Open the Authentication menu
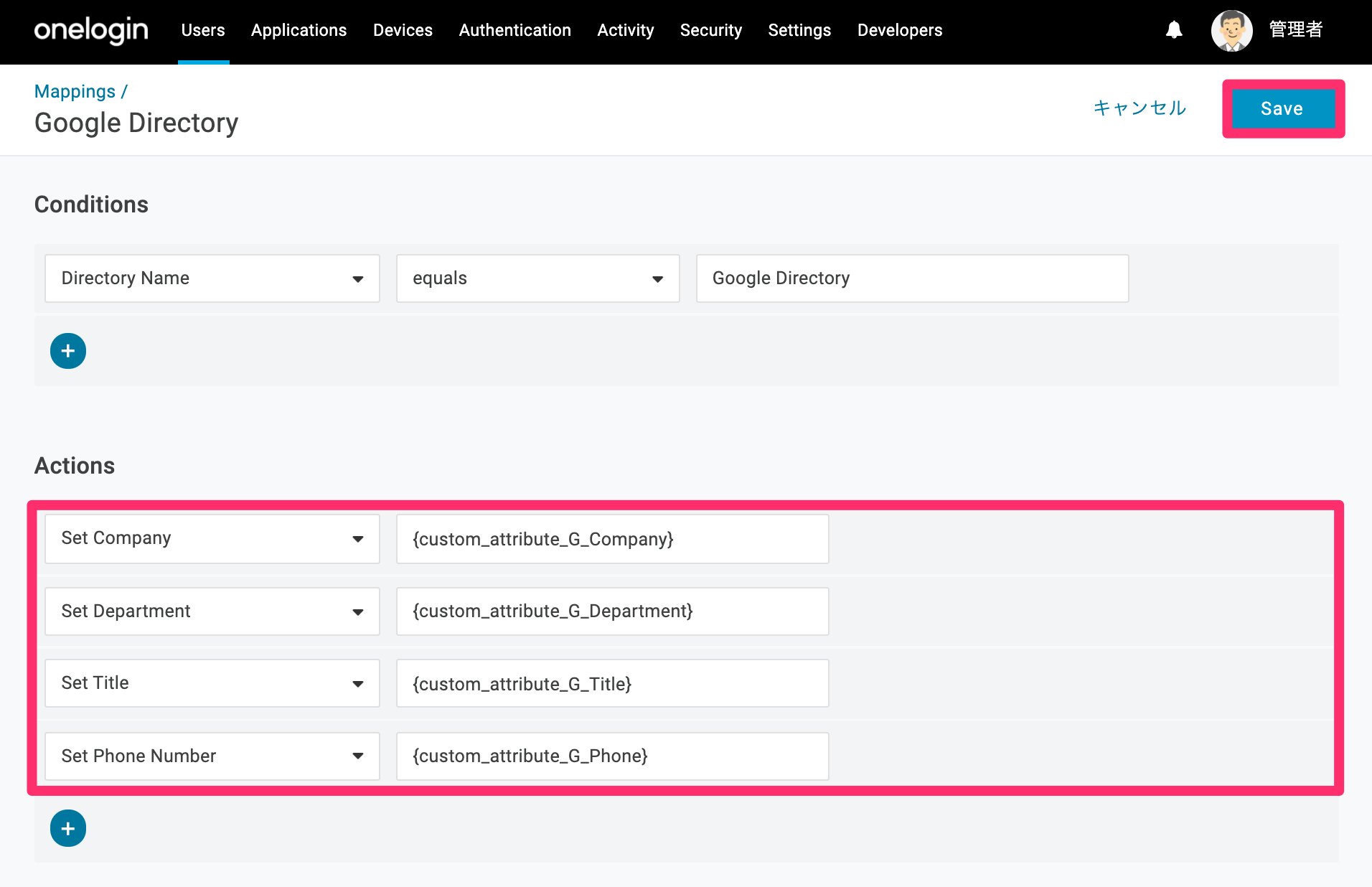This screenshot has width=1372, height=887. [x=515, y=30]
